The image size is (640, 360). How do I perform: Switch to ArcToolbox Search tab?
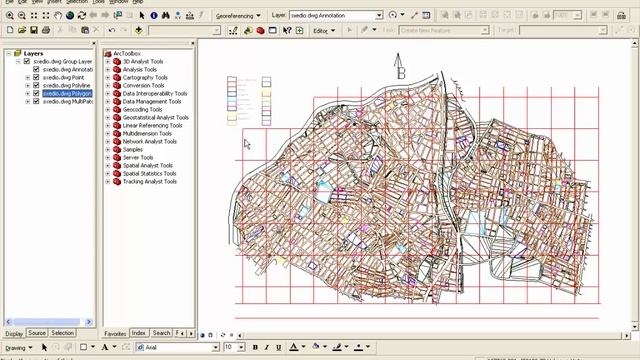[161, 333]
